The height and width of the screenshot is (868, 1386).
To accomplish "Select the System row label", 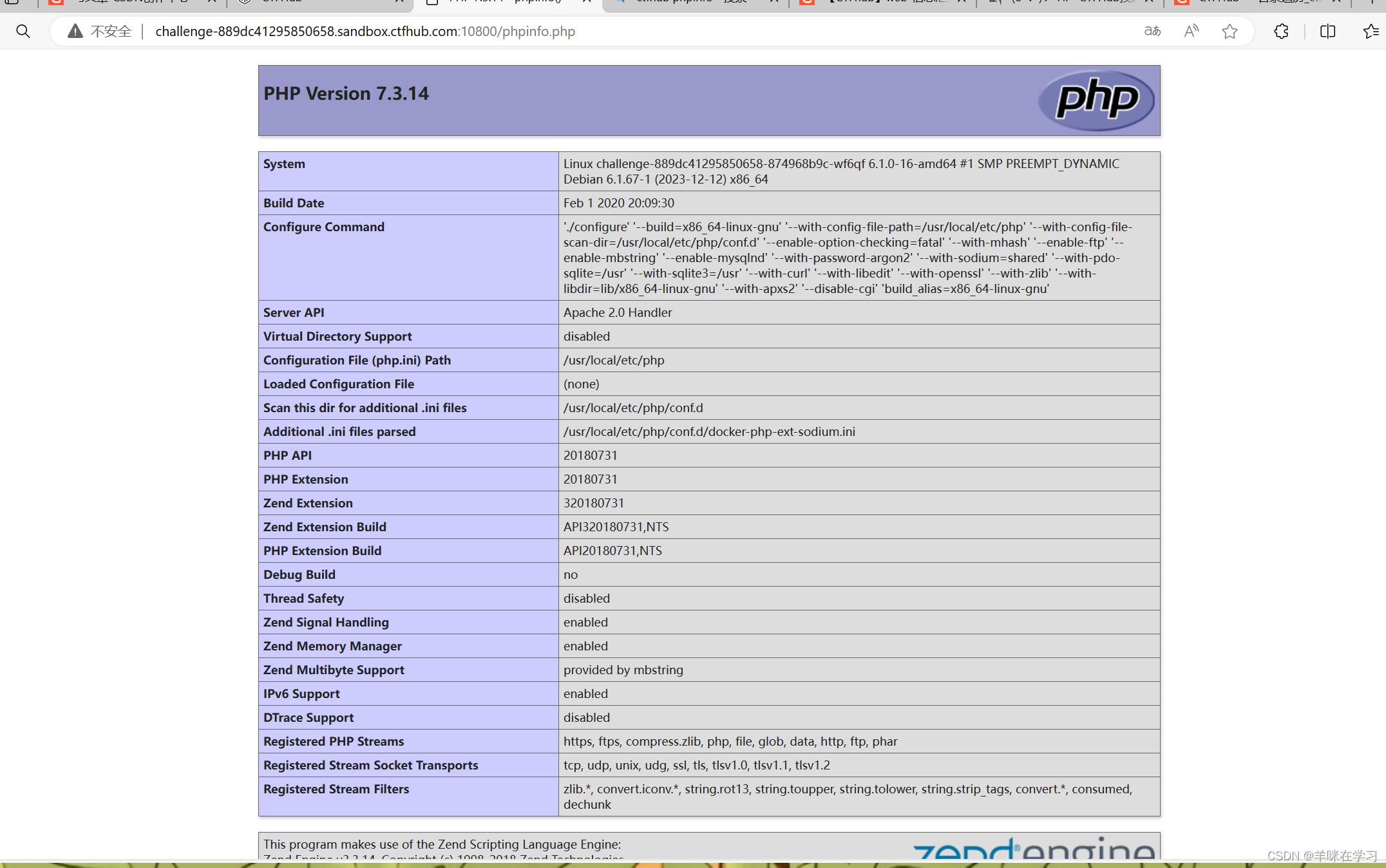I will click(x=284, y=164).
